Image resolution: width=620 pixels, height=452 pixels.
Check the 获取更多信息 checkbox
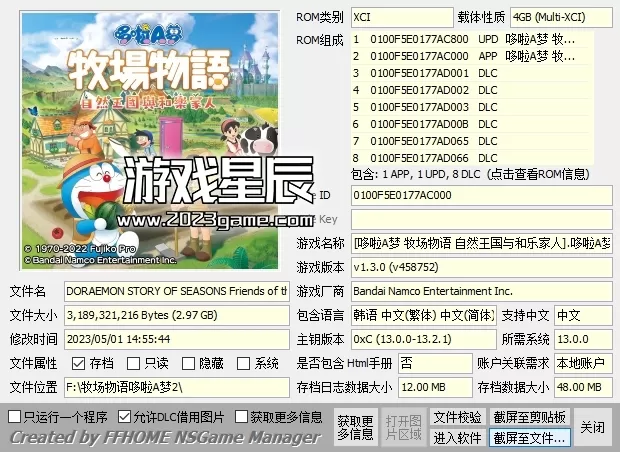click(x=241, y=416)
